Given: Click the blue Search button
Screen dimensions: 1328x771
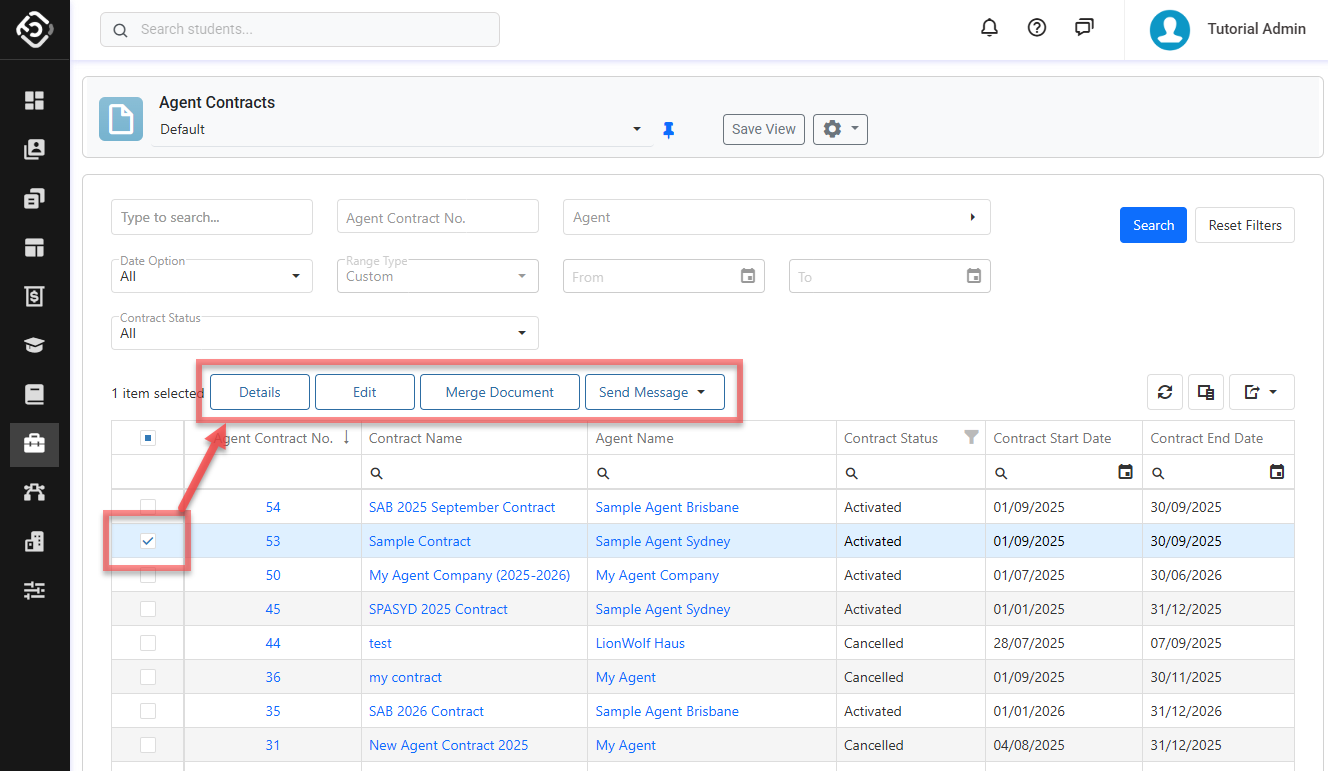Looking at the screenshot, I should coord(1153,225).
